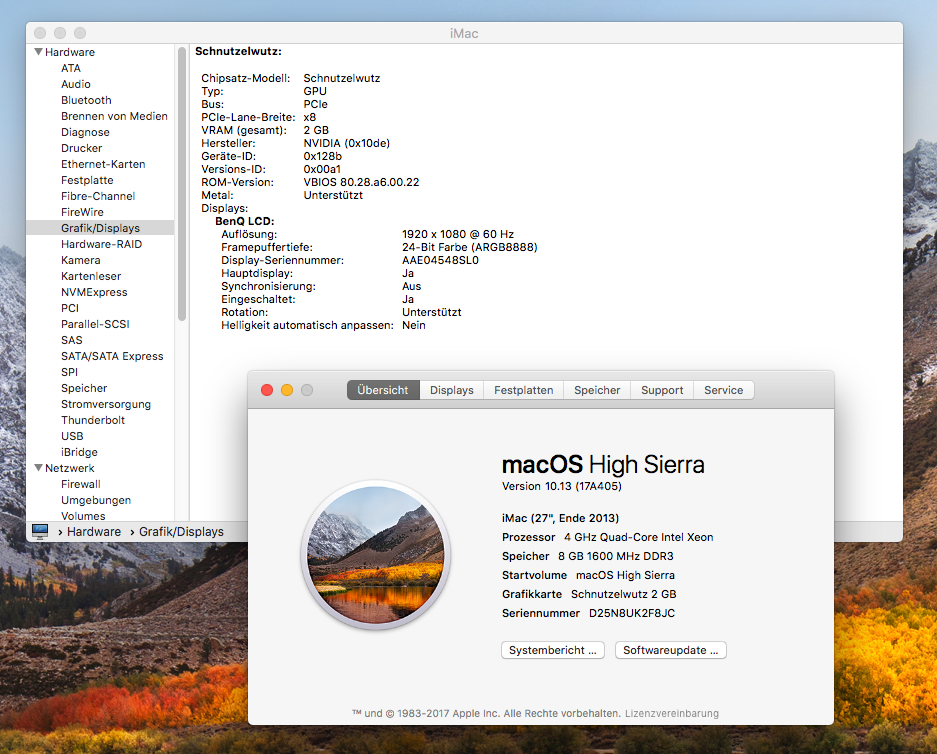Select Thunderbolt in the sidebar list
This screenshot has height=754, width=937.
[93, 420]
